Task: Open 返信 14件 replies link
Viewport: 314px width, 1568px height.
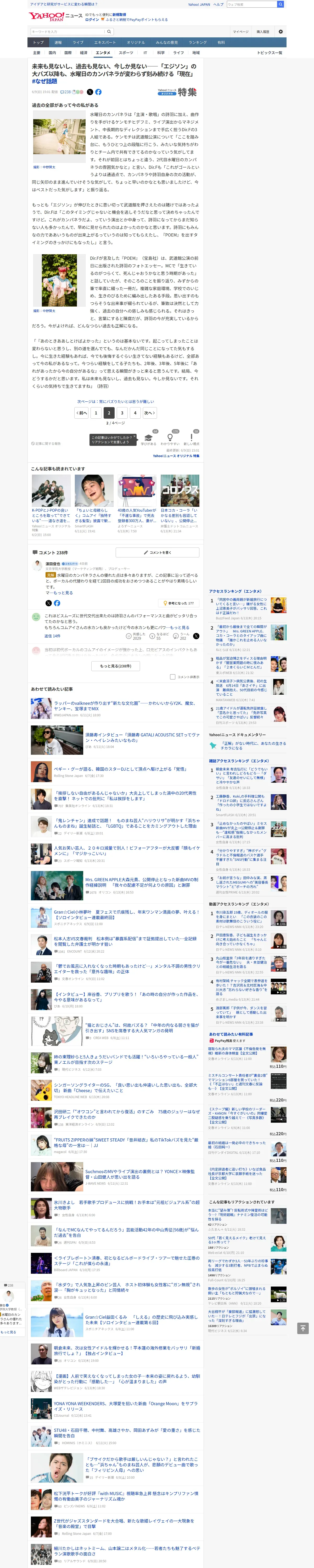Action: click(52, 636)
